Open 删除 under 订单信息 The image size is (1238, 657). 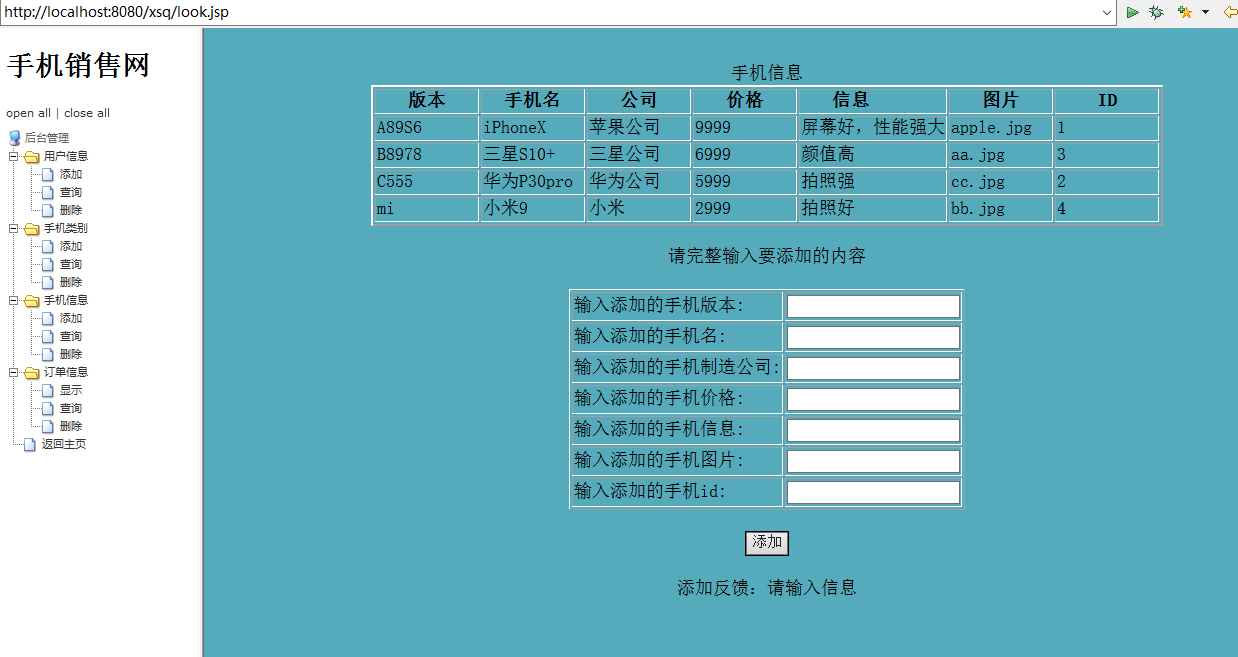(71, 426)
